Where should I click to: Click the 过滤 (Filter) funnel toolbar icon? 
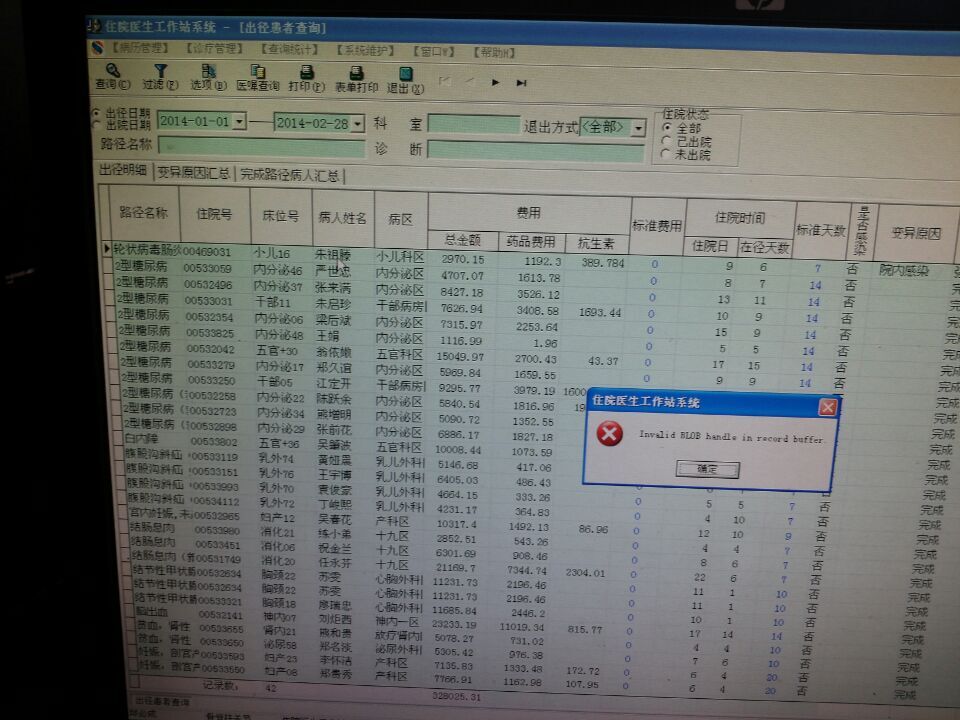click(x=160, y=71)
